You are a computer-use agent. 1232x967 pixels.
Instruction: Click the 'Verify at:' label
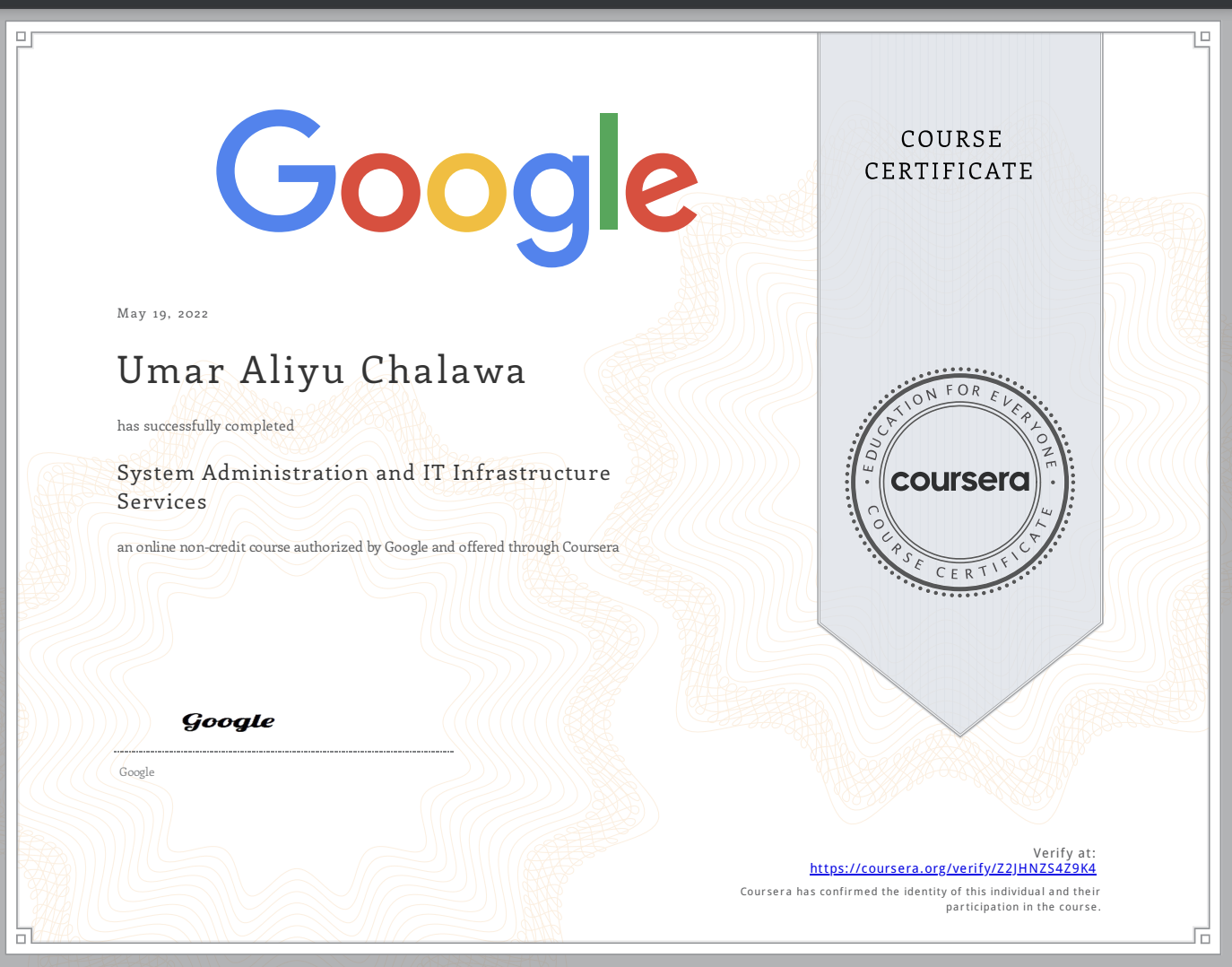pyautogui.click(x=1063, y=853)
